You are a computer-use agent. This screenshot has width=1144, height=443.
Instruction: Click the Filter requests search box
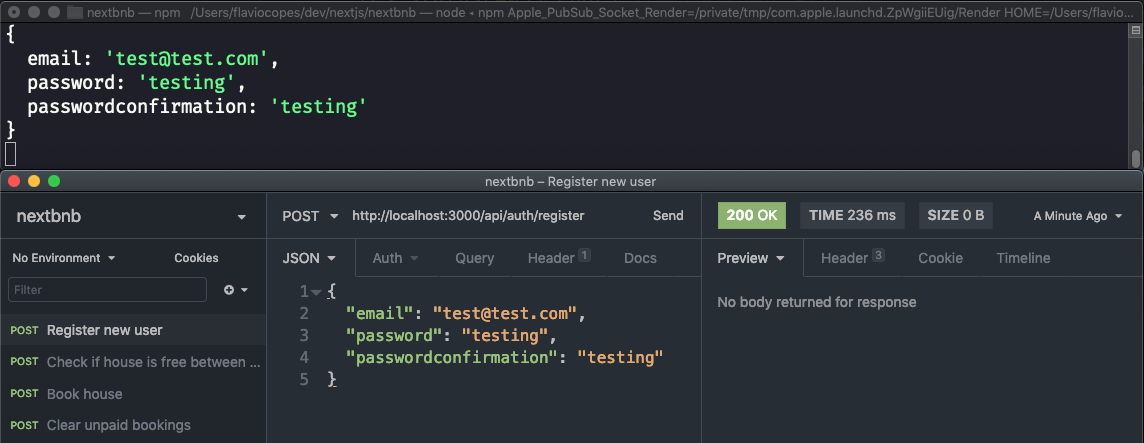(x=107, y=290)
